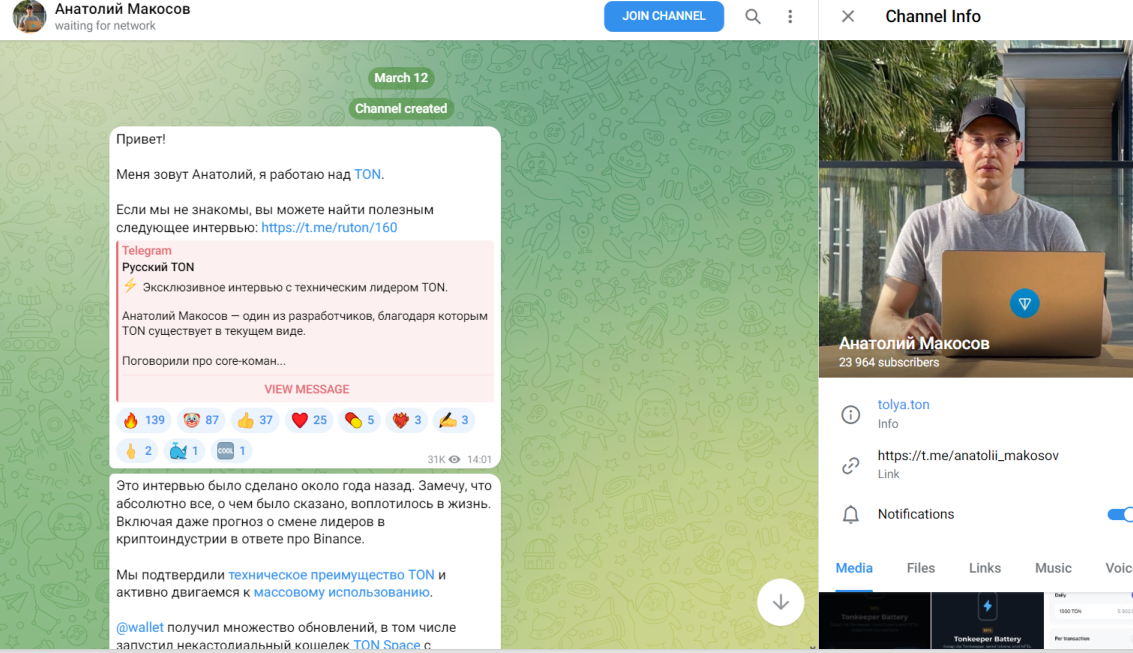The width and height of the screenshot is (1133, 653).
Task: Open the массовому использованию link
Action: pyautogui.click(x=342, y=592)
